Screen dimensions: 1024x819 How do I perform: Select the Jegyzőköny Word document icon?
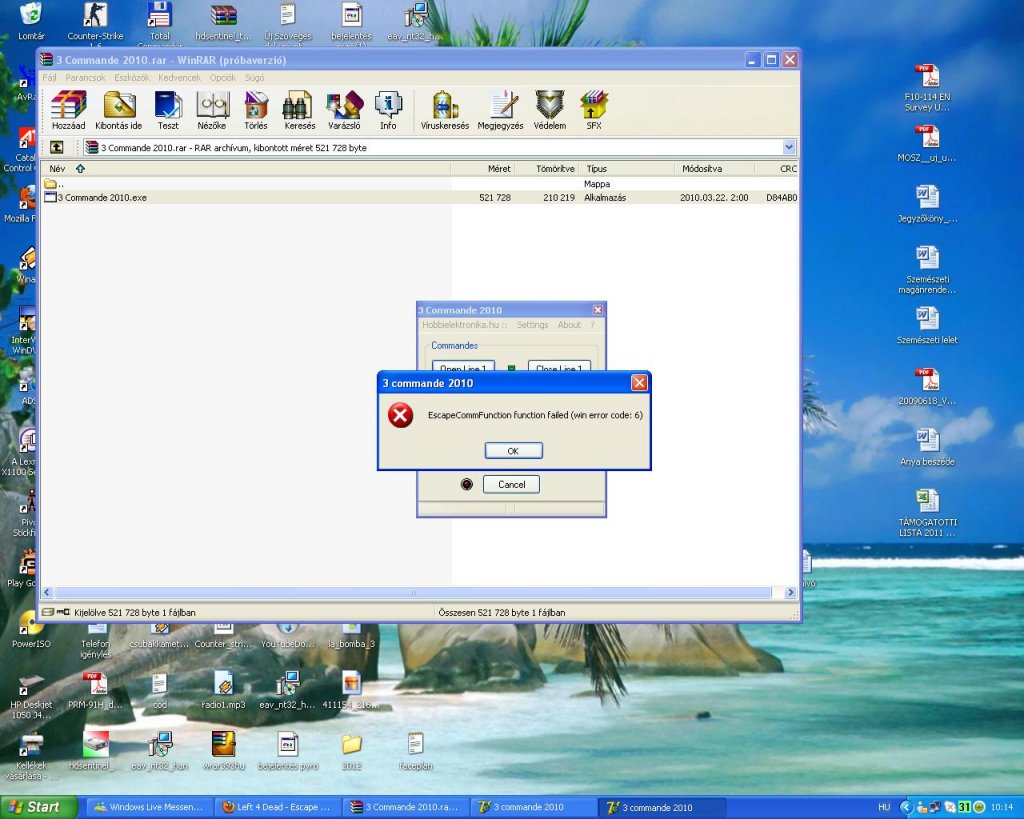point(927,204)
